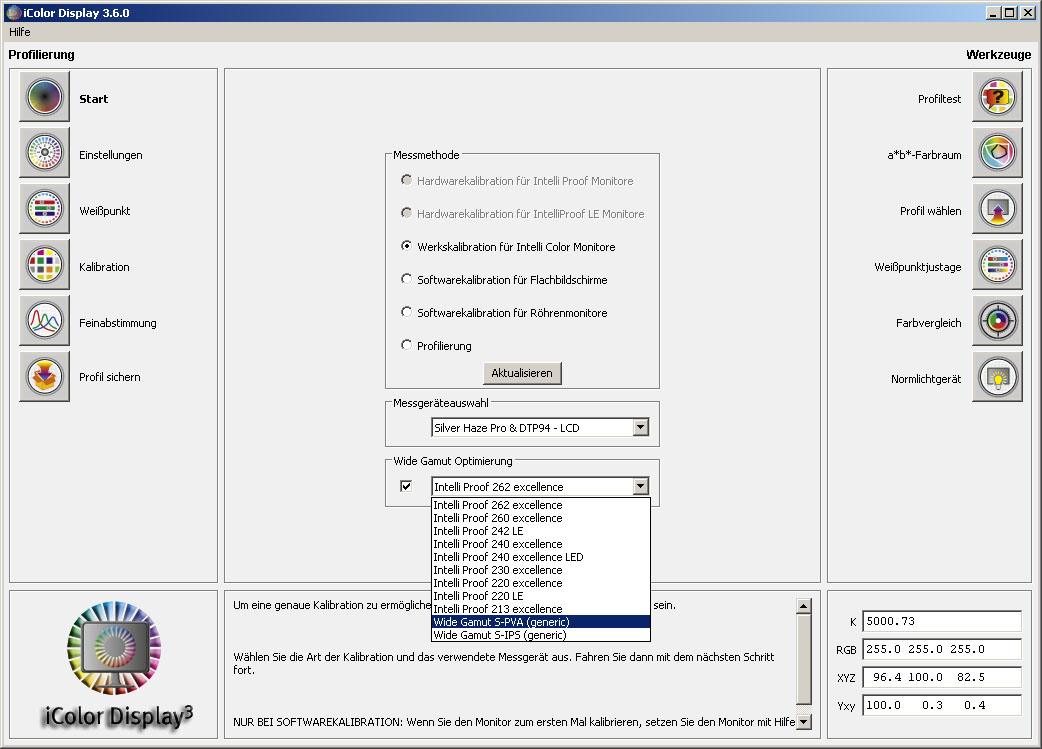The width and height of the screenshot is (1042, 749).
Task: Open the Farbvergleich tool icon
Action: pos(997,322)
